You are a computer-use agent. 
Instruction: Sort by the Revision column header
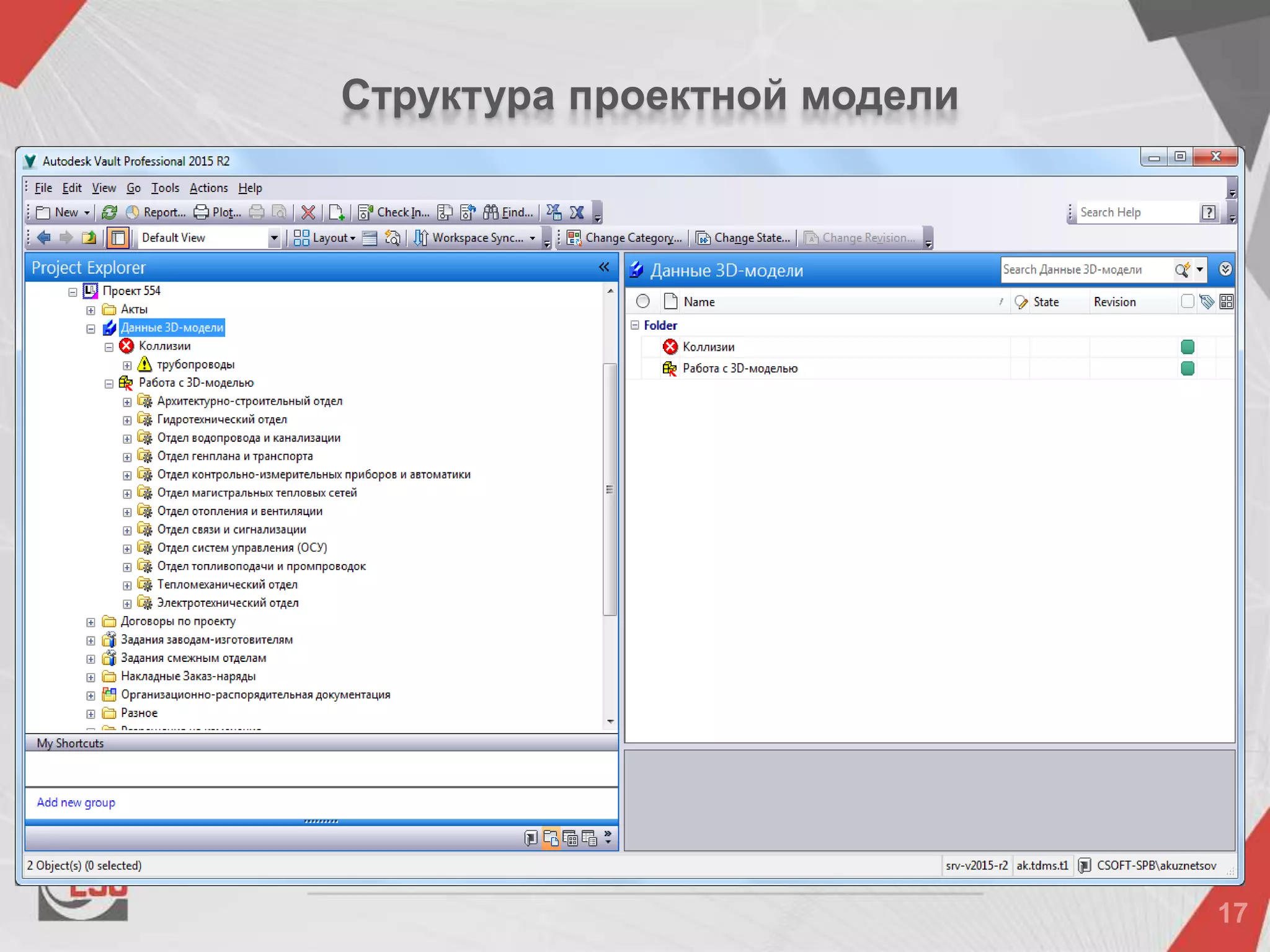pyautogui.click(x=1114, y=302)
